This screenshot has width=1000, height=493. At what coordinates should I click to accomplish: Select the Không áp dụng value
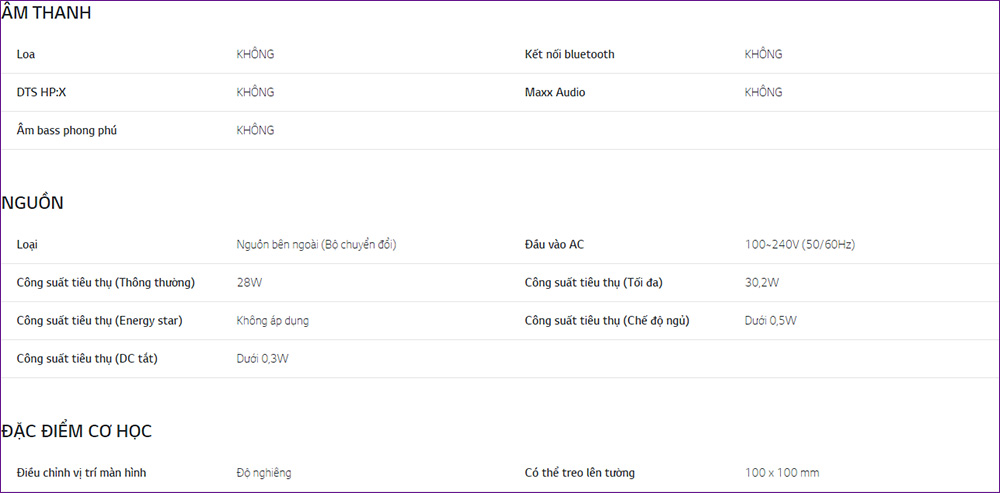coord(272,321)
